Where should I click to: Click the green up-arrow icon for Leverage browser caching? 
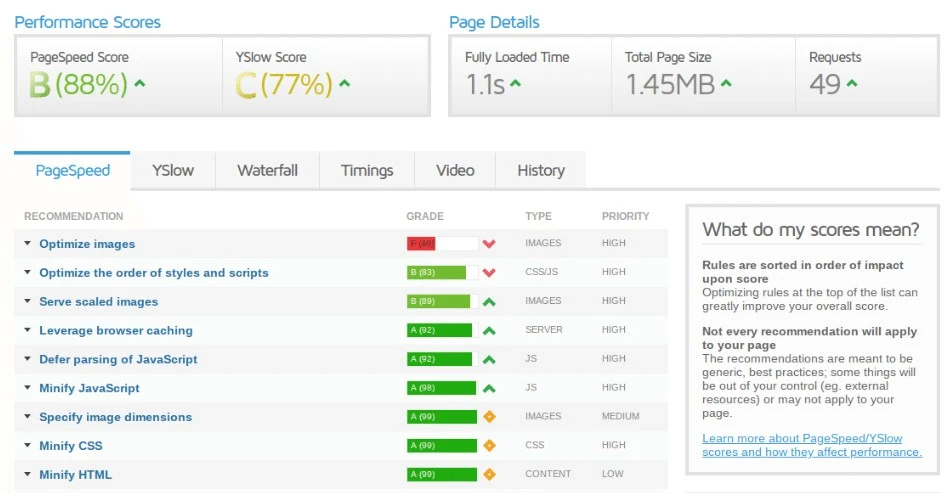click(489, 330)
